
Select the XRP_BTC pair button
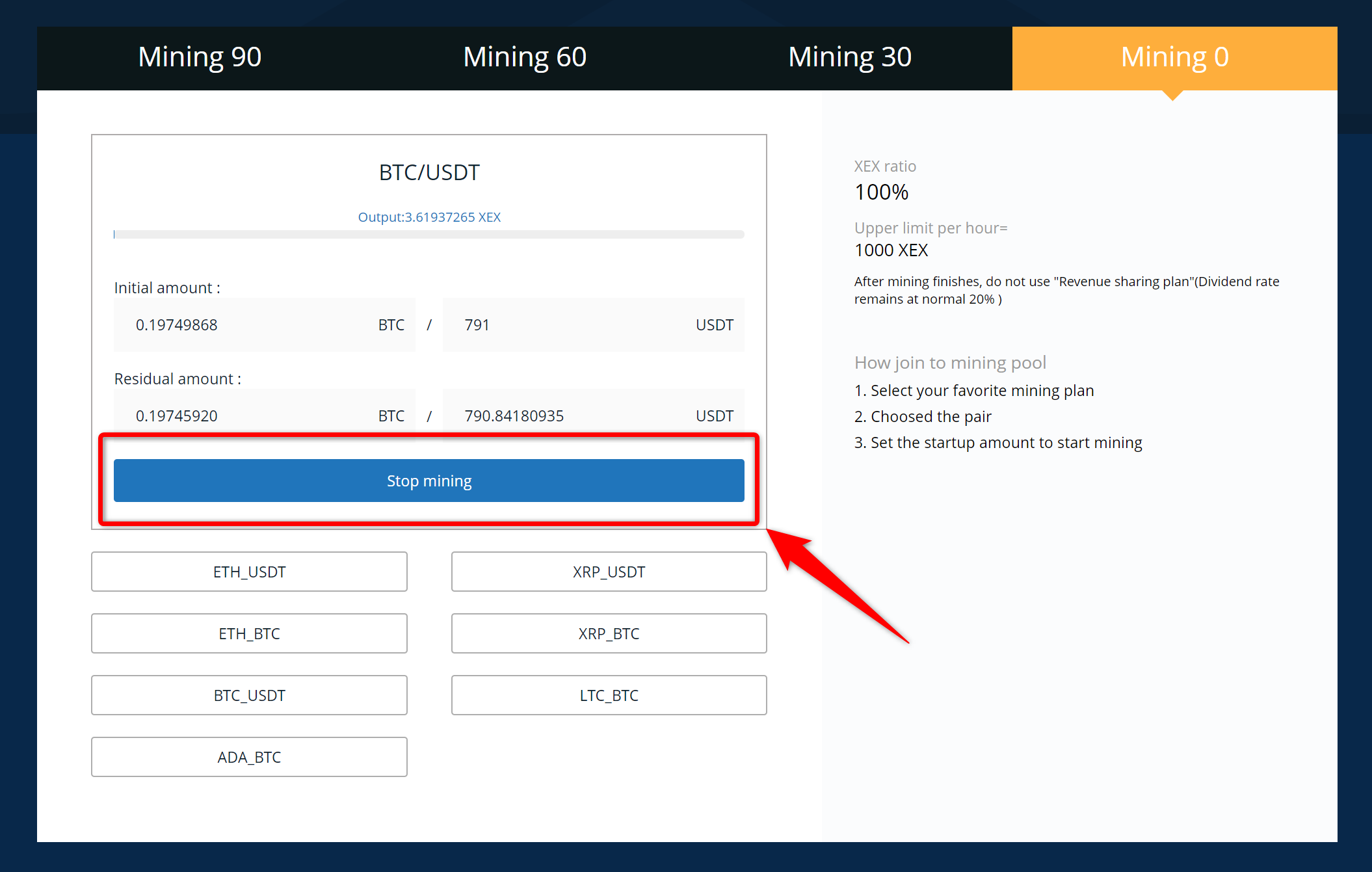click(609, 633)
